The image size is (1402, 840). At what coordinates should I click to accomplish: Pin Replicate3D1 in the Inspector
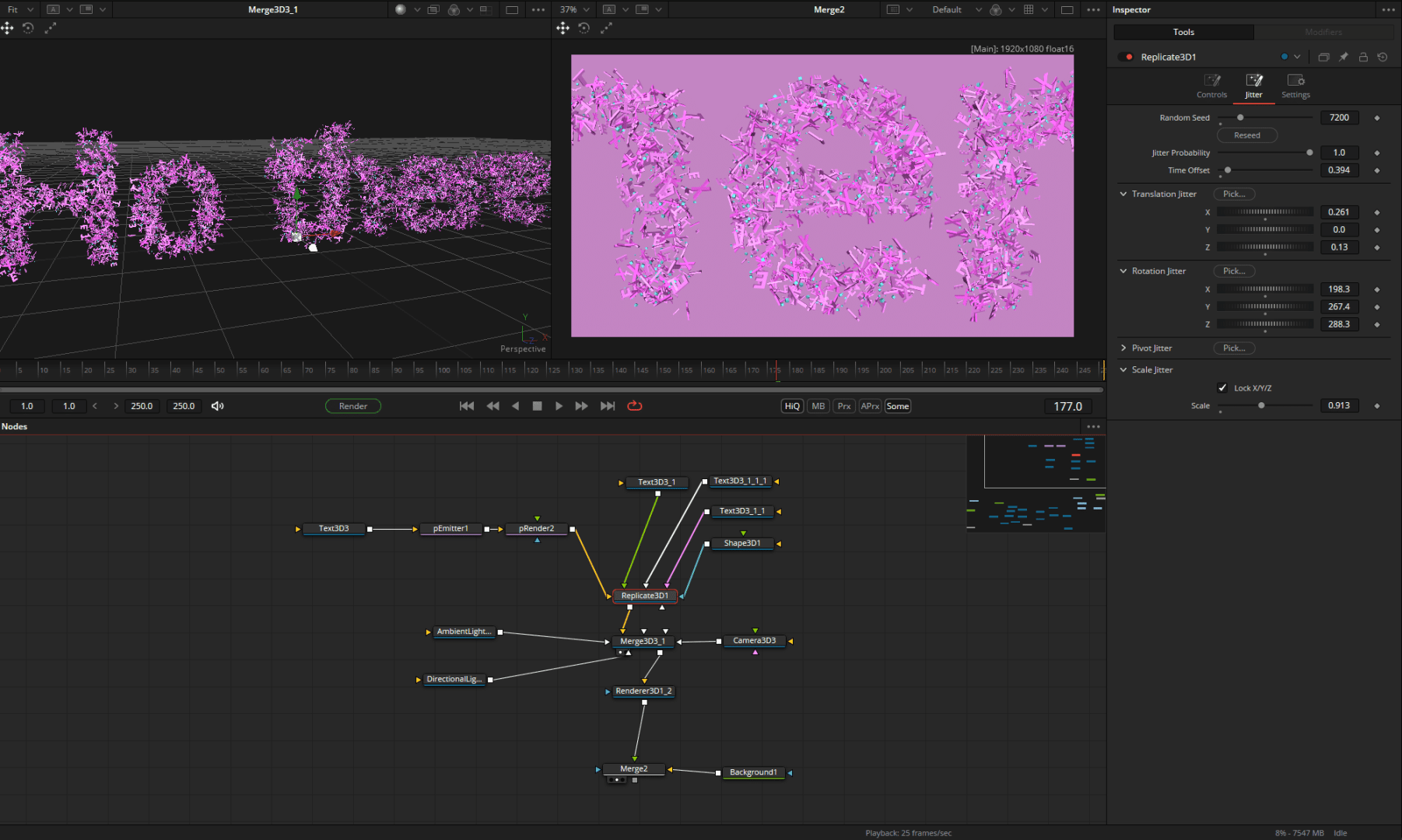[x=1344, y=57]
